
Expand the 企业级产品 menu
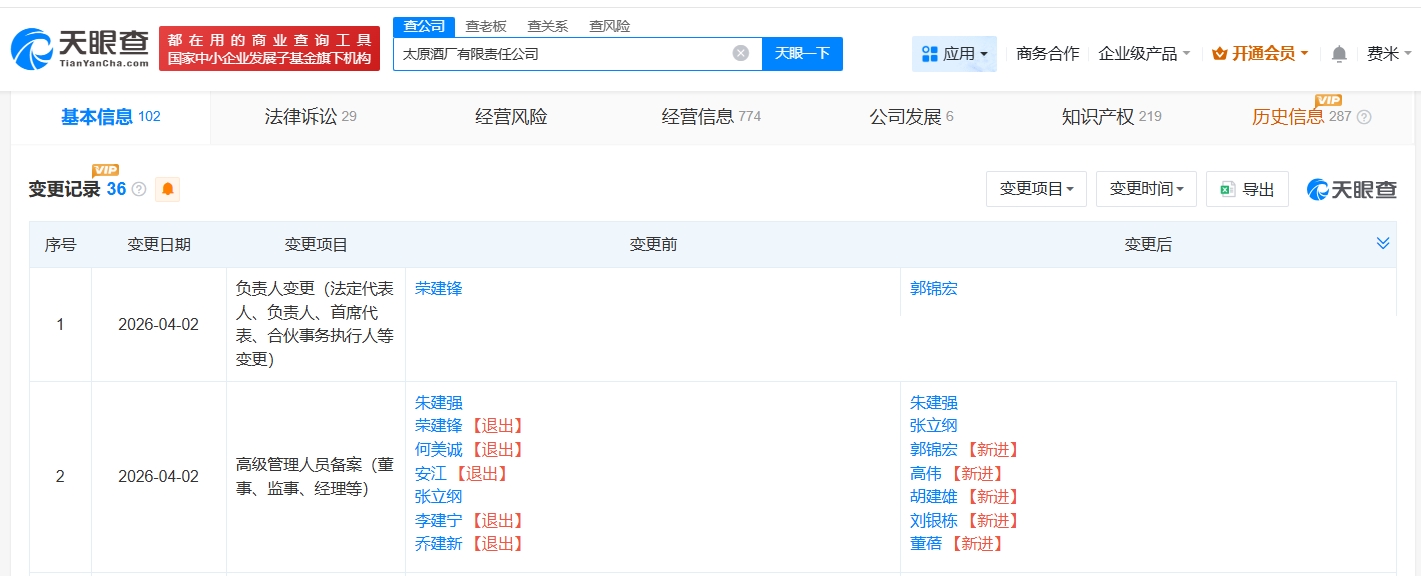(x=1144, y=54)
